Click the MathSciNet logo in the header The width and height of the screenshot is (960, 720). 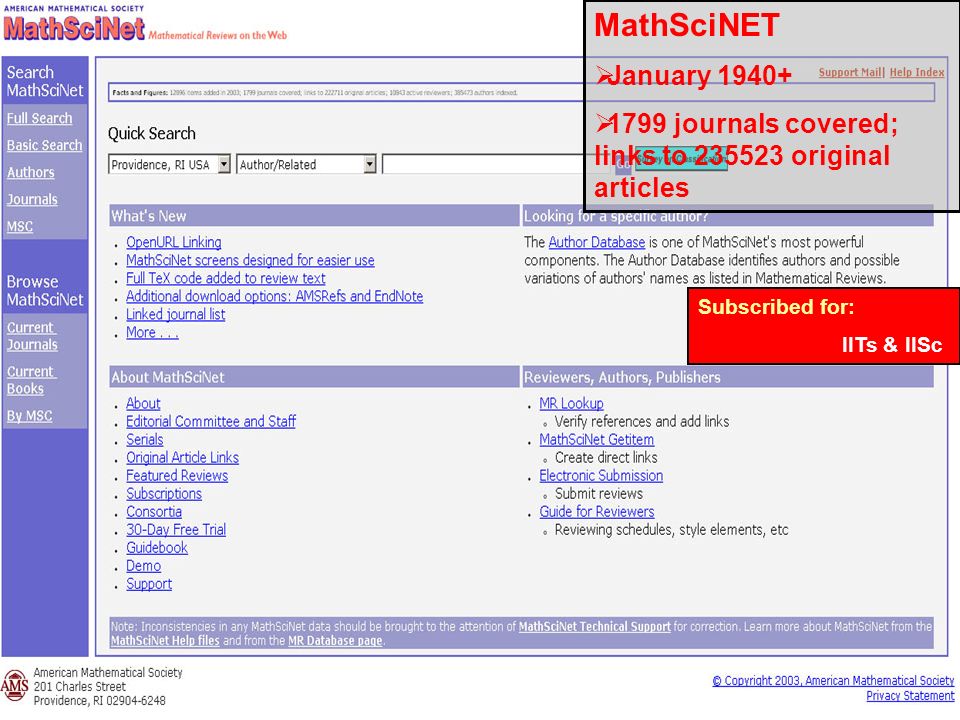click(74, 28)
